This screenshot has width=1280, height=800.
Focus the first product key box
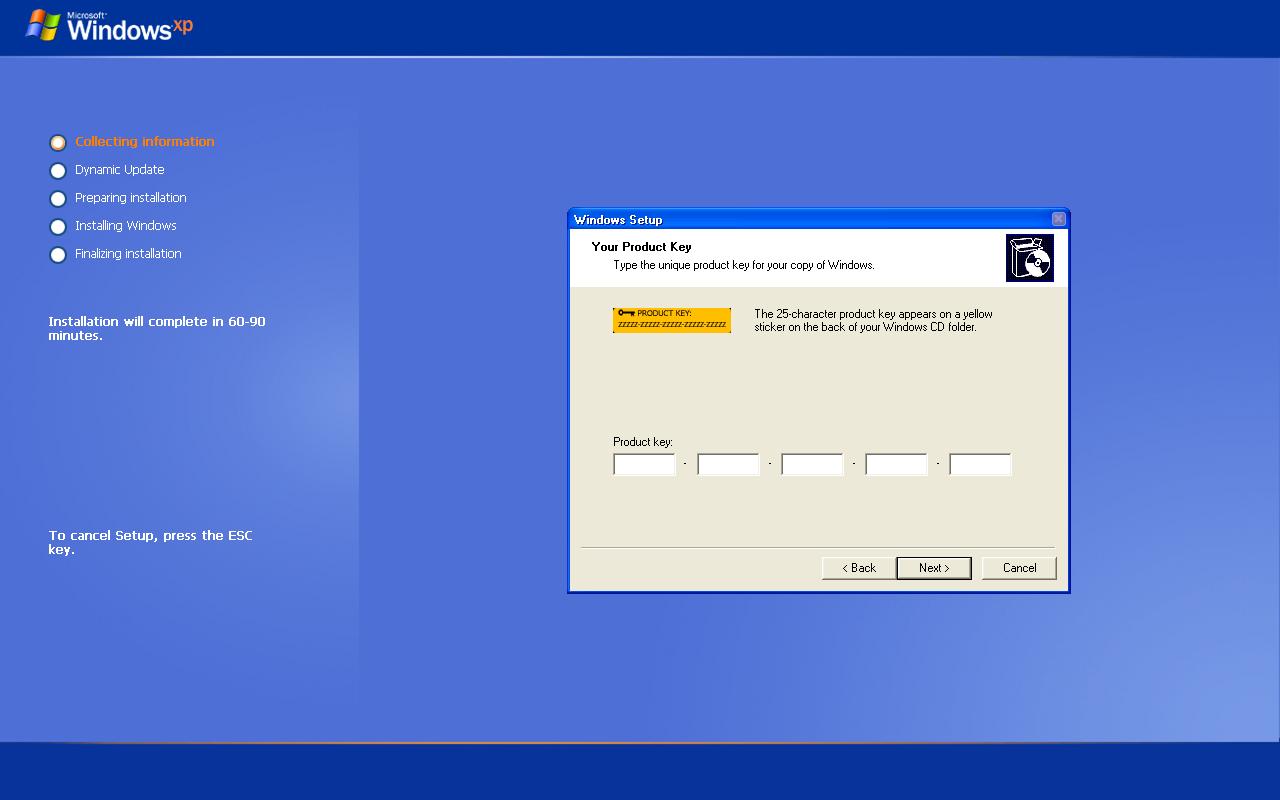click(x=644, y=464)
